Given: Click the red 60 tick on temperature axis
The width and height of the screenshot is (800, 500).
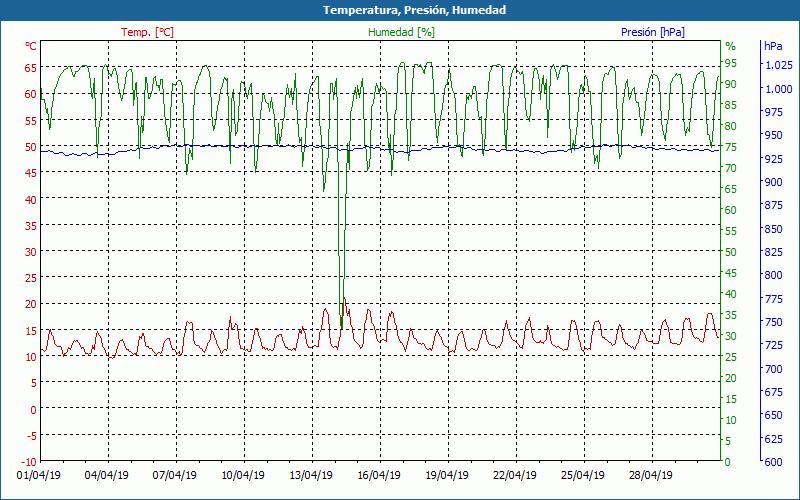Looking at the screenshot, I should [31, 94].
